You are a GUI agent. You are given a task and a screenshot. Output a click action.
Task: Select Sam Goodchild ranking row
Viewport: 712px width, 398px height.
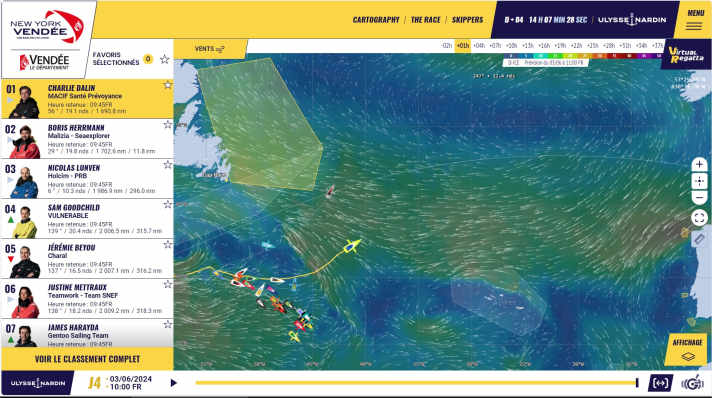[87, 219]
